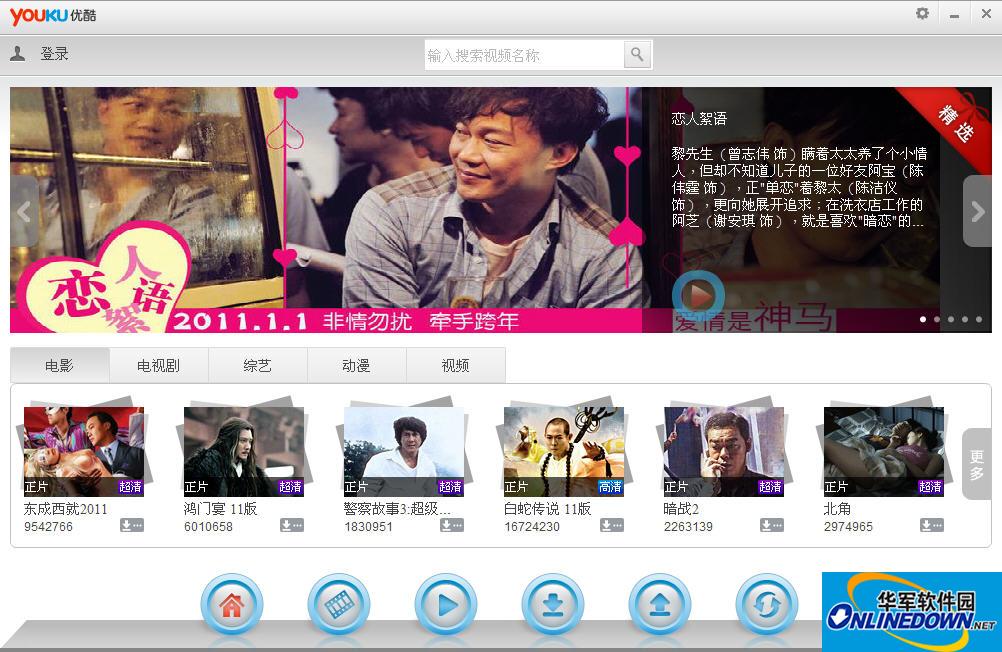The width and height of the screenshot is (1002, 652).
Task: Open the 综艺 tab
Action: (257, 366)
